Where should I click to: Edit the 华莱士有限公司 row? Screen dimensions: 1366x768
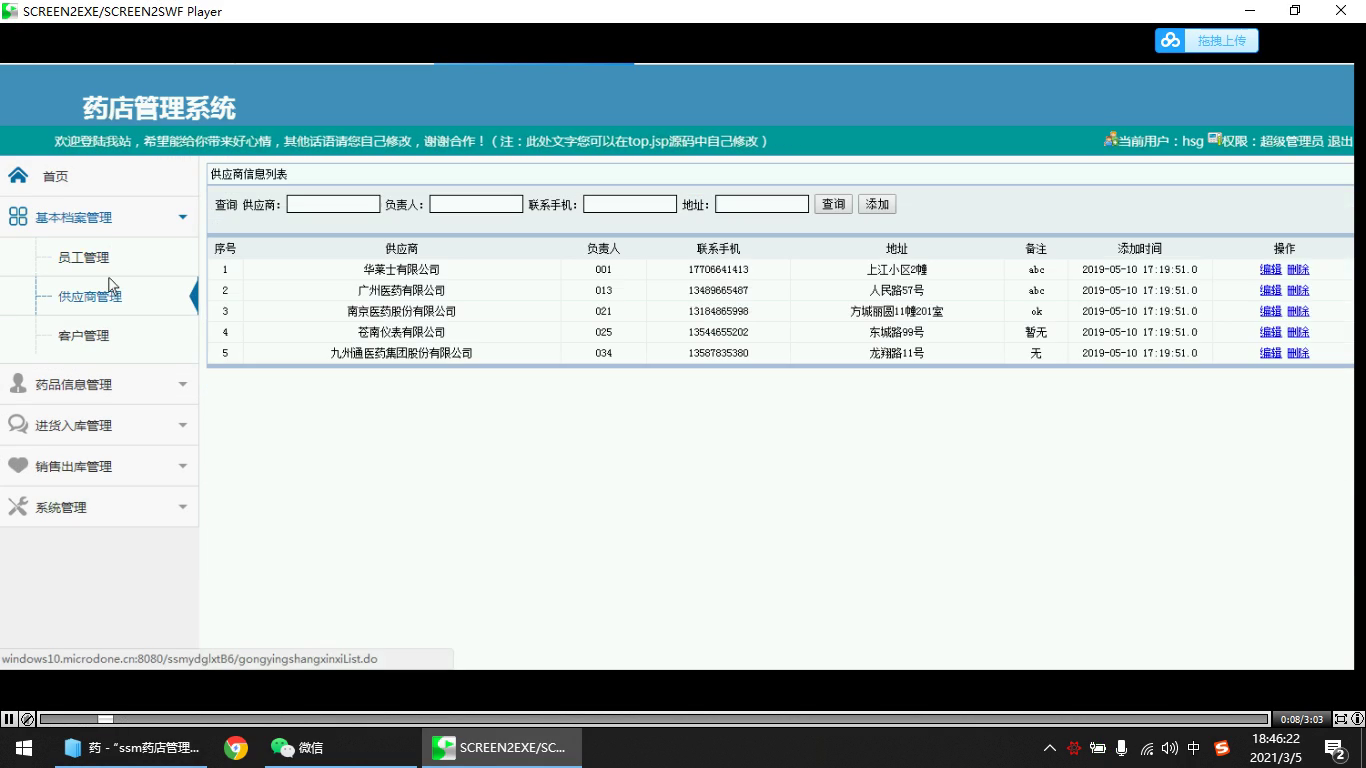[x=1270, y=269]
